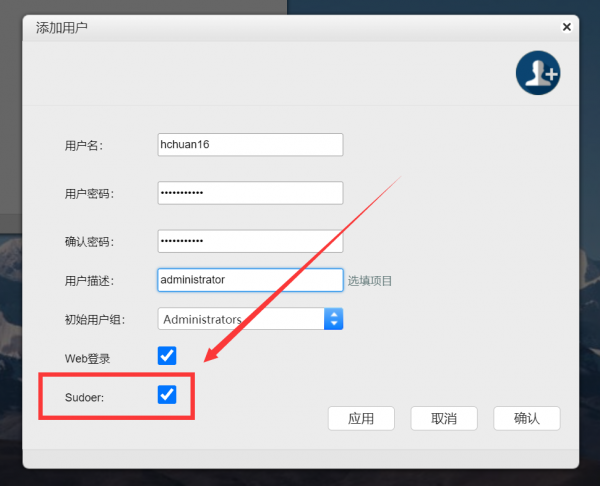This screenshot has height=486, width=600.
Task: Click the 用户名 label
Action: [x=84, y=146]
